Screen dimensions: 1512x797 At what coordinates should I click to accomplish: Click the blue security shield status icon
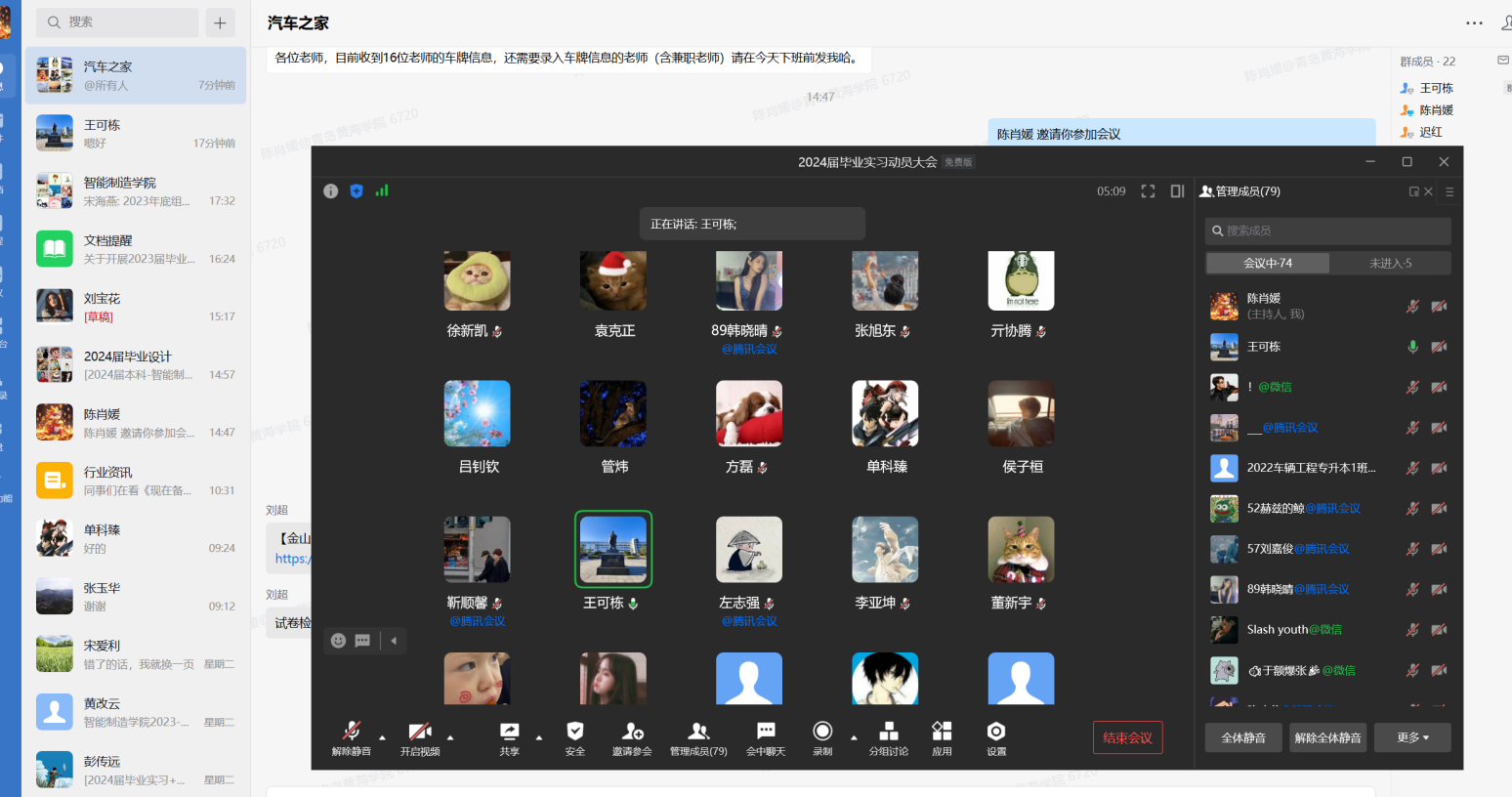pyautogui.click(x=357, y=191)
